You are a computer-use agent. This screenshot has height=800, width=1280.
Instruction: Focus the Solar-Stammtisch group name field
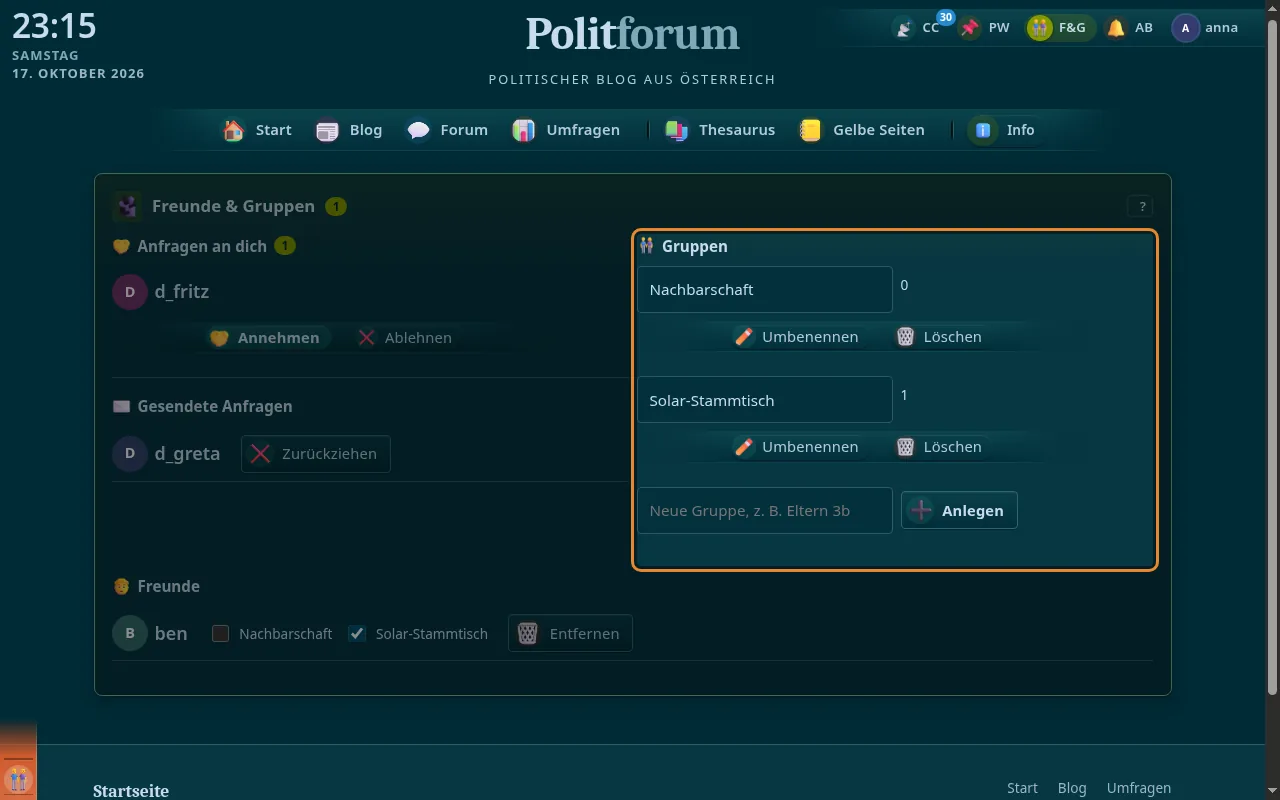[765, 400]
